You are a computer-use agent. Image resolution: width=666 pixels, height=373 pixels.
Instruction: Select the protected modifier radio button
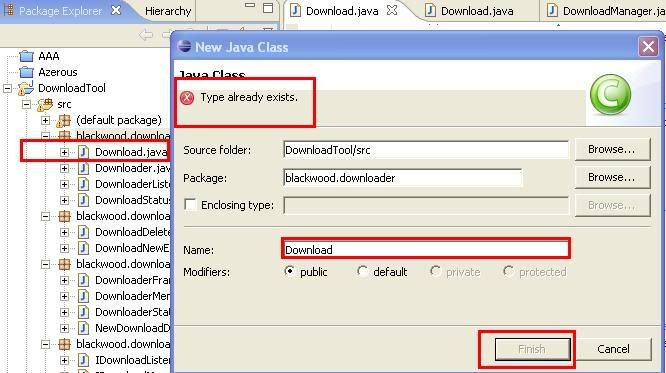coord(508,271)
